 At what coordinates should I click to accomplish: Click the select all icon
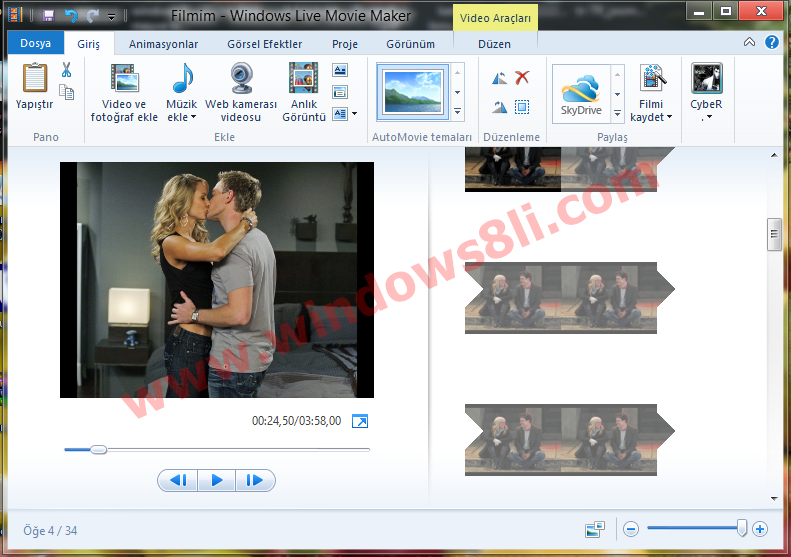coord(522,107)
